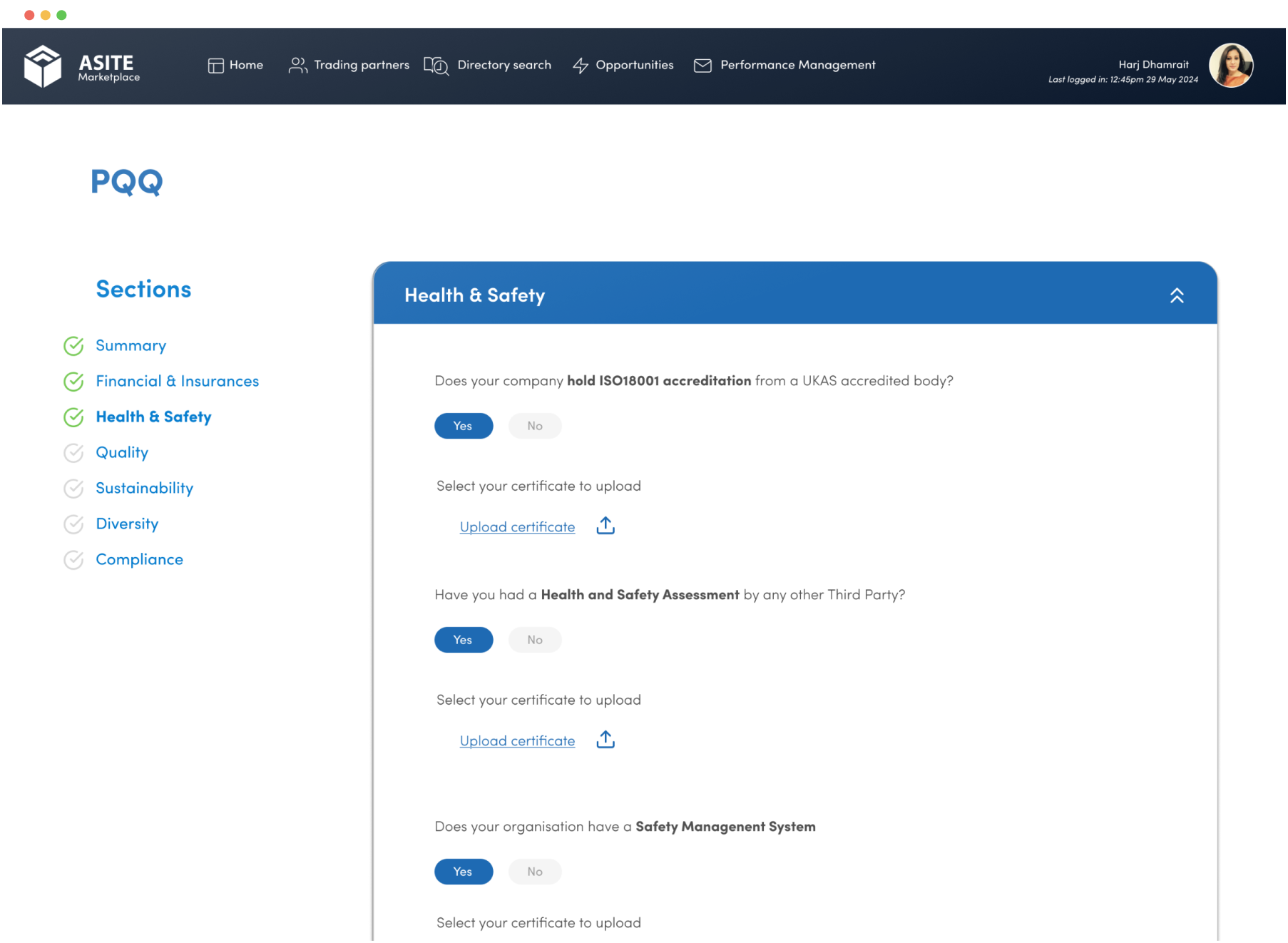Open Harj Dhamrait profile avatar
This screenshot has width=1288, height=943.
tap(1231, 66)
